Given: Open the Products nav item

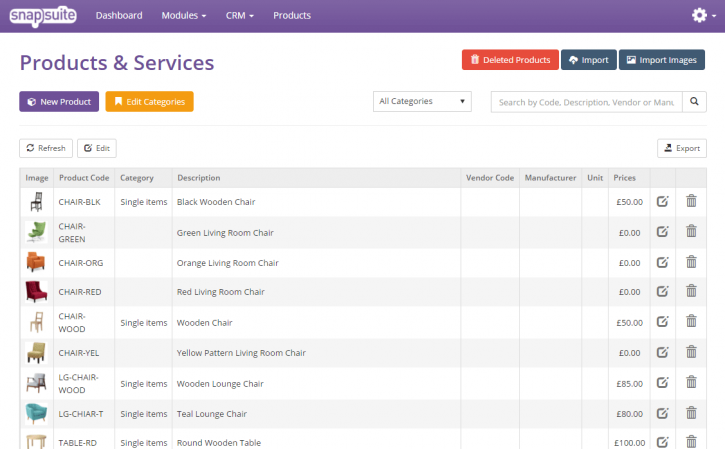Looking at the screenshot, I should click(x=292, y=16).
